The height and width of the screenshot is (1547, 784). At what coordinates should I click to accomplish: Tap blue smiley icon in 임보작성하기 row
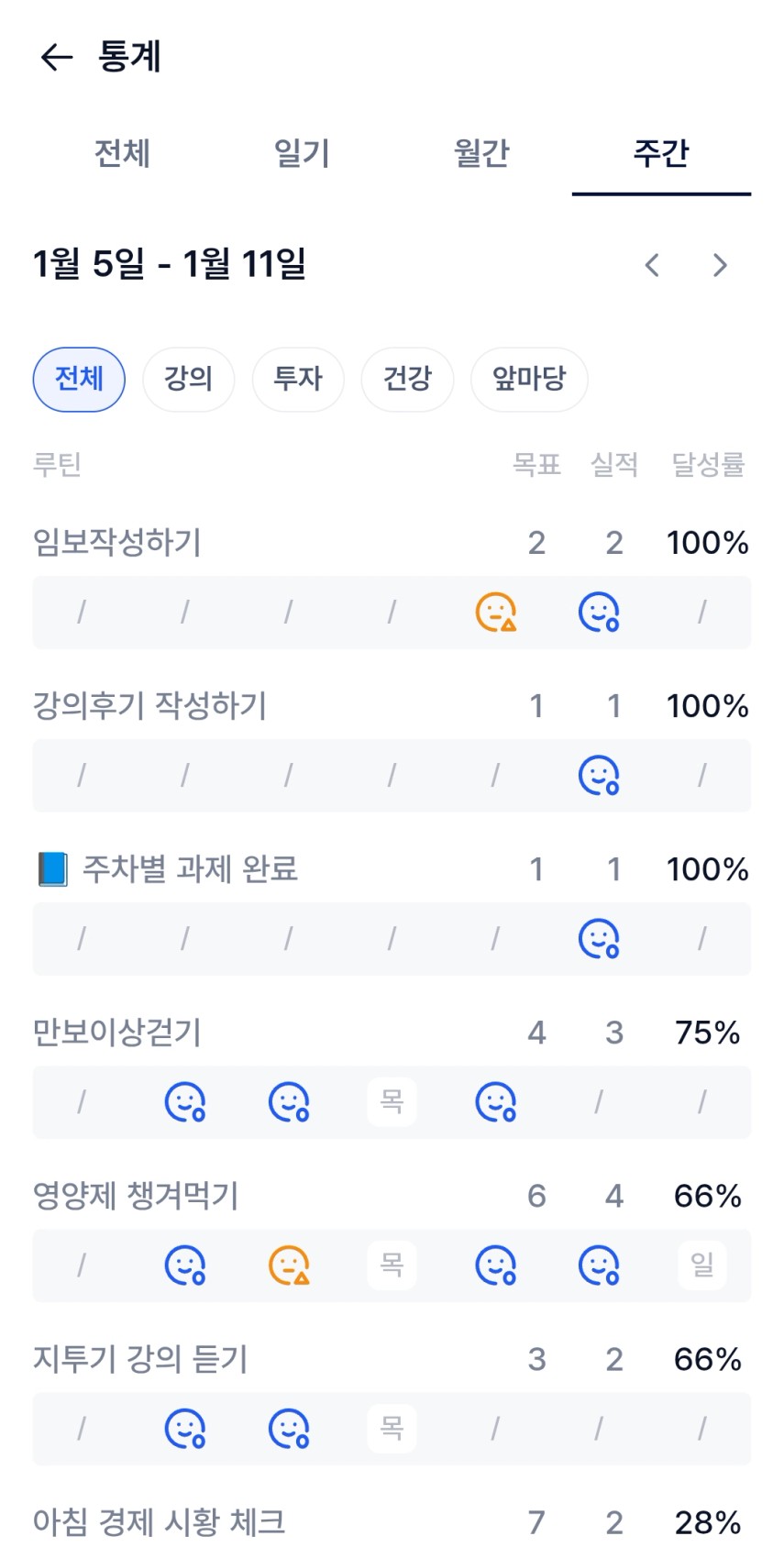[x=599, y=613]
